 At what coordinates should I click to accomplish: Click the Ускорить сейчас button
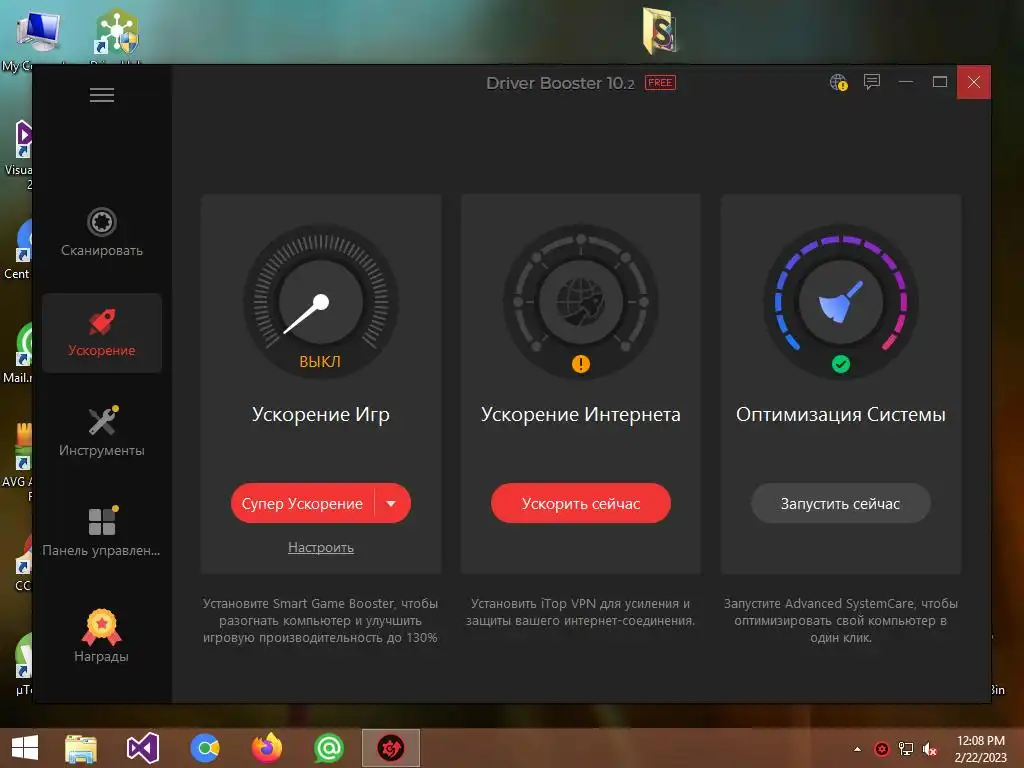(581, 504)
